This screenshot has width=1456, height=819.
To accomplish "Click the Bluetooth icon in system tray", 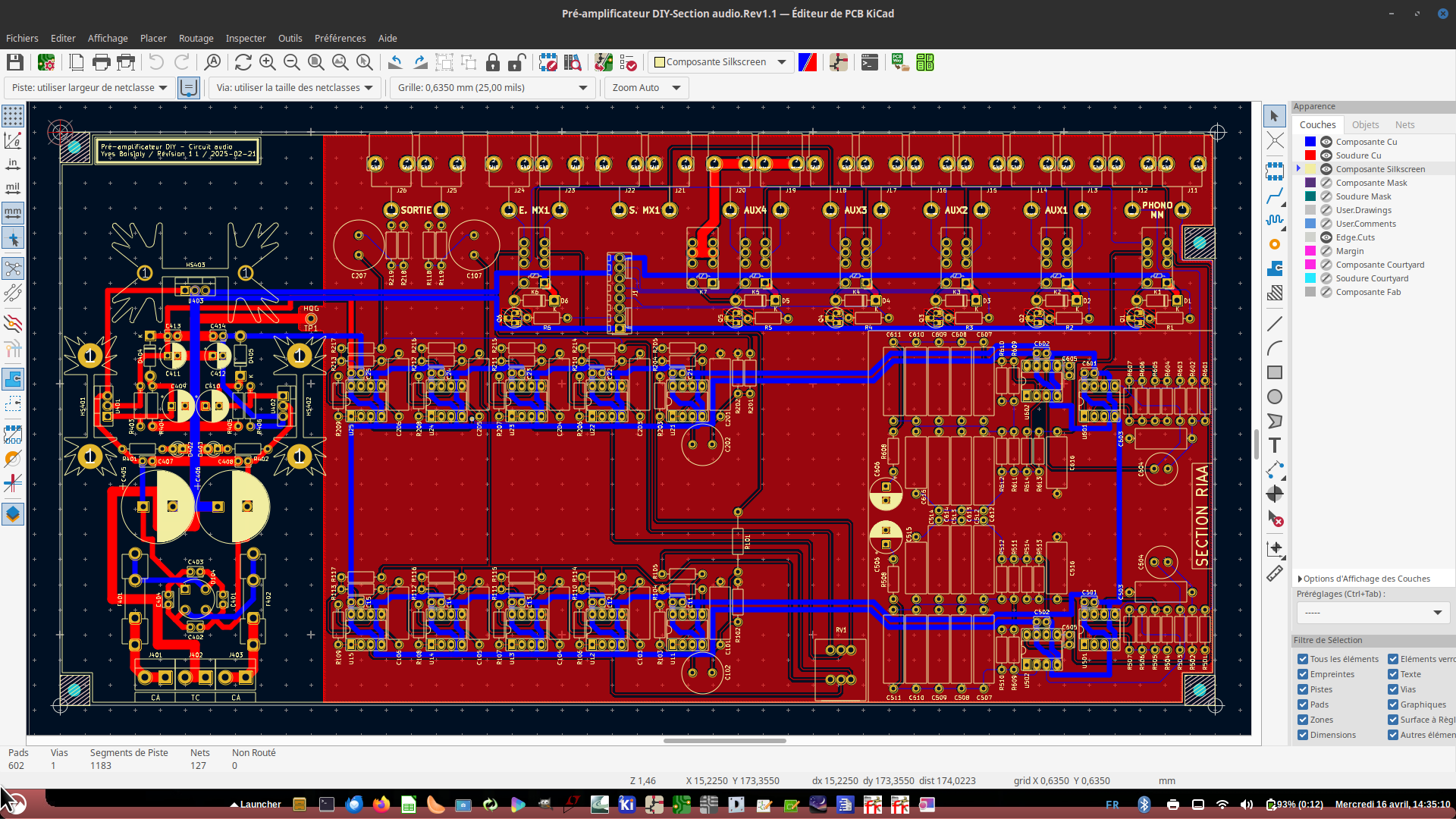I will (1144, 805).
